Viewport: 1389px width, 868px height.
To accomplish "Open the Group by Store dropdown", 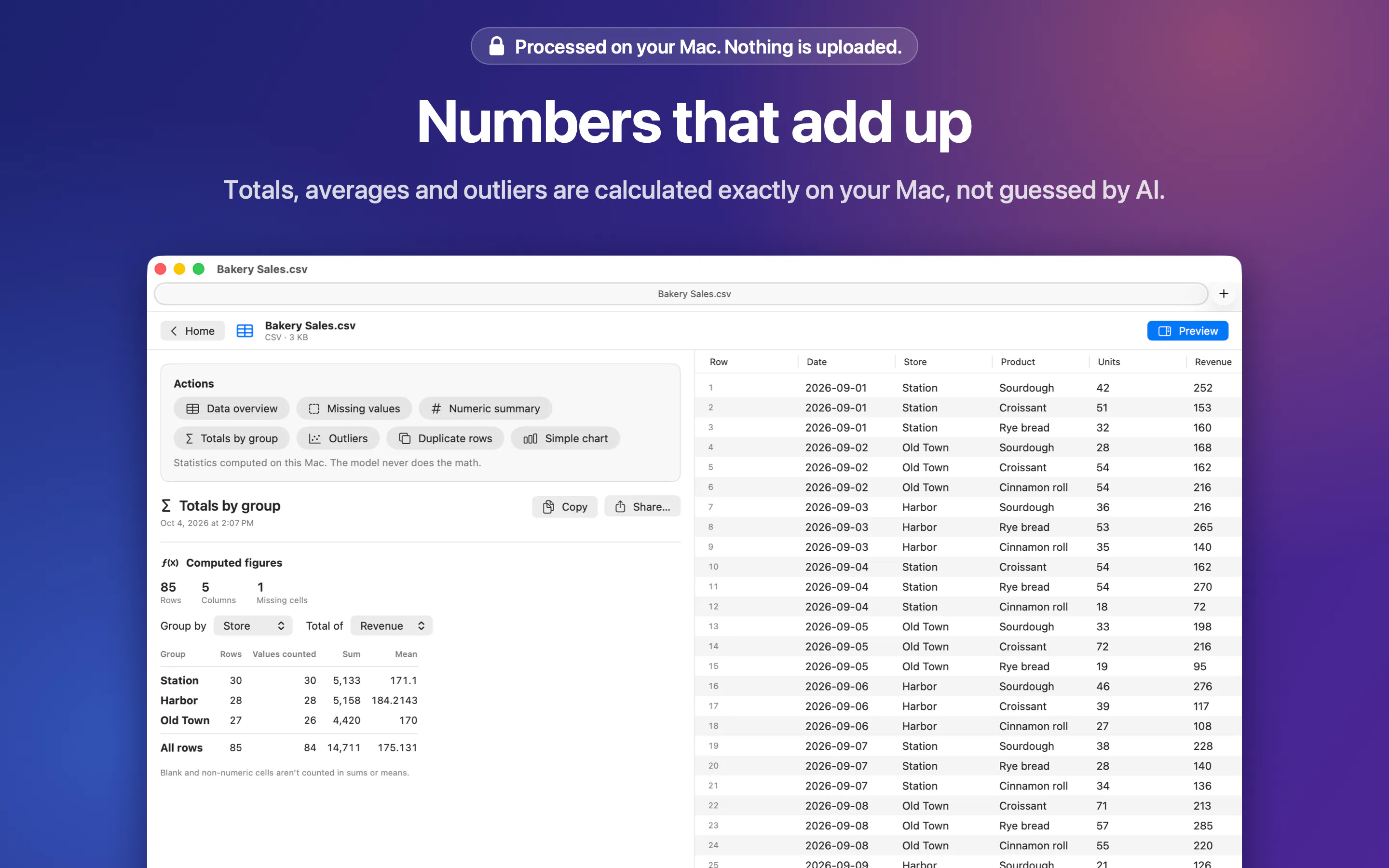I will point(253,626).
